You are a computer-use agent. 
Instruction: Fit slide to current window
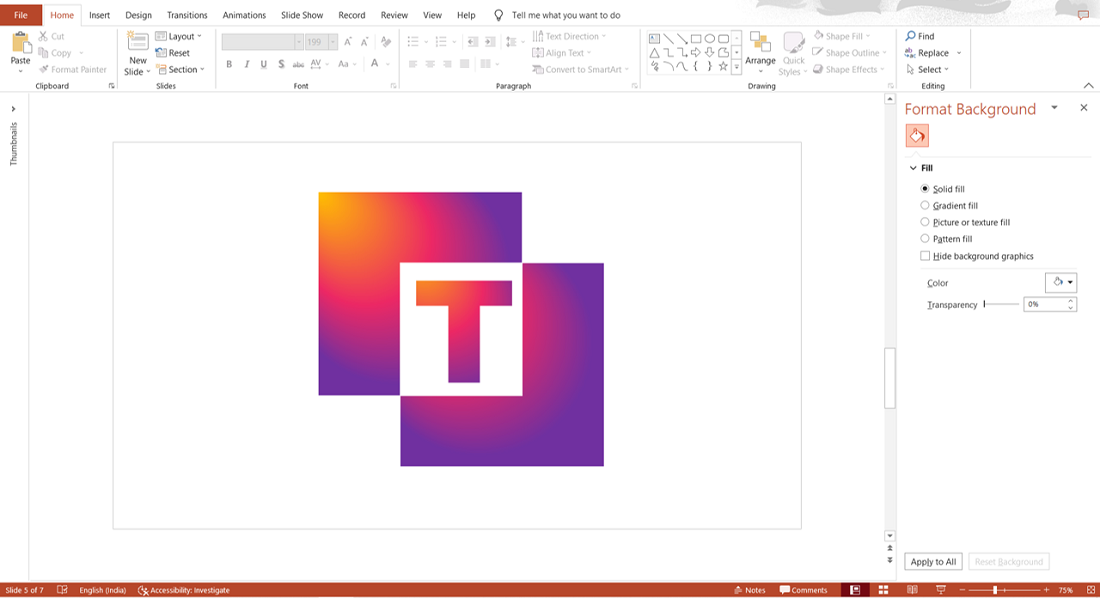[1091, 590]
